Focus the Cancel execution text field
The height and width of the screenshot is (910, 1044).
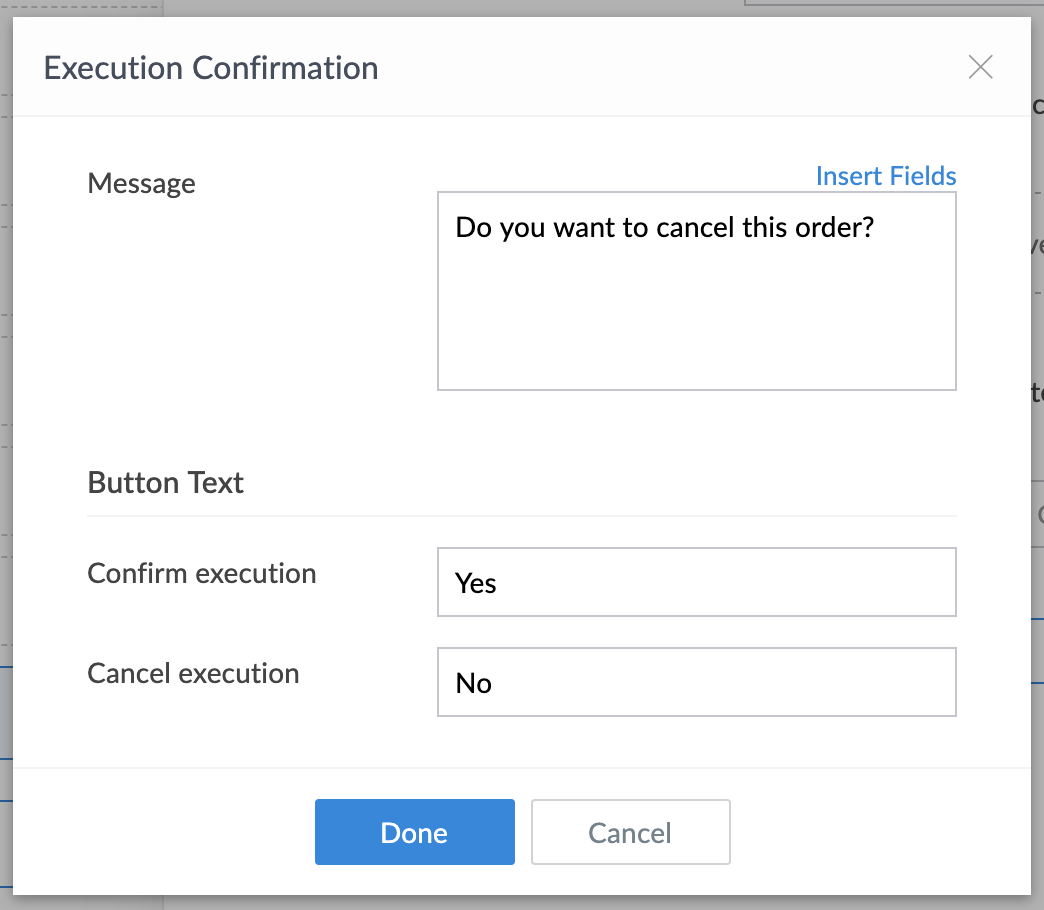click(696, 682)
